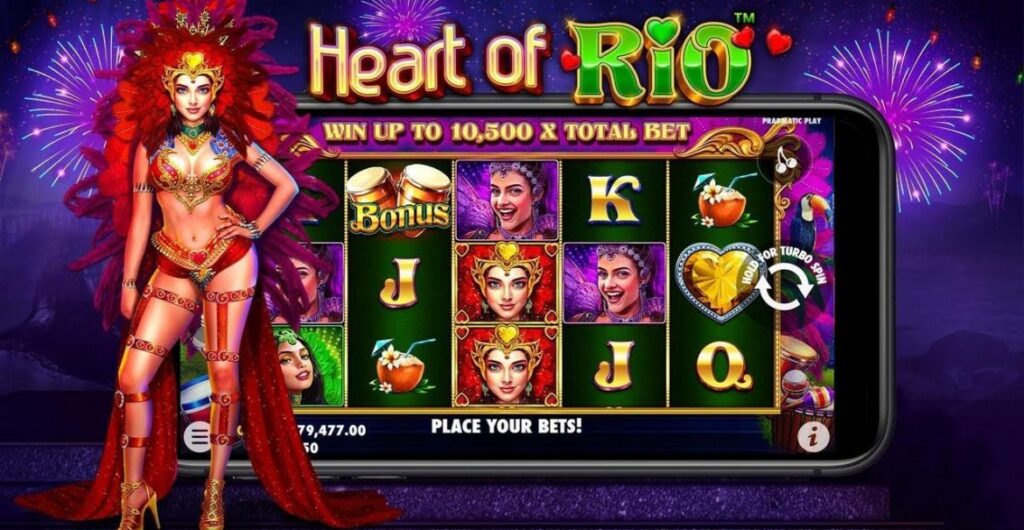This screenshot has width=1024, height=530.
Task: Click the coconut drink in the fifth reel
Action: (x=722, y=200)
